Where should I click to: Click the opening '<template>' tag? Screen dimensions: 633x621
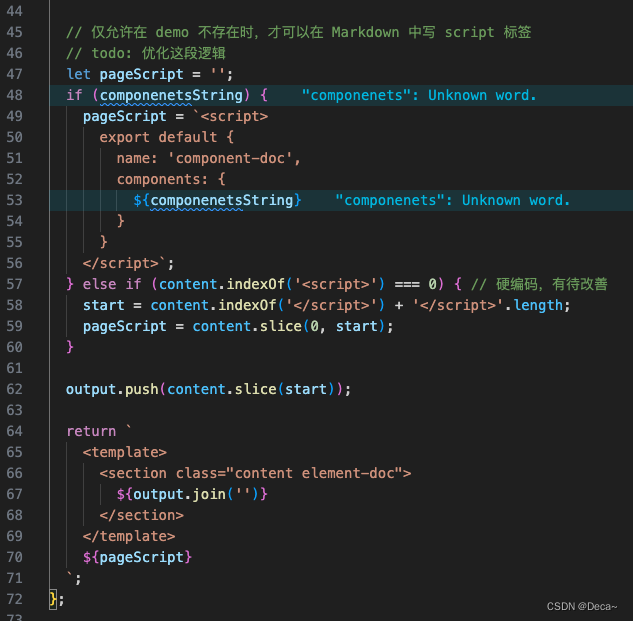coord(125,452)
